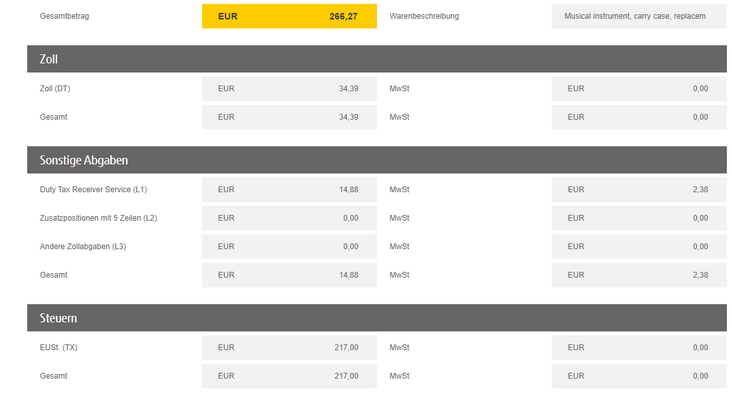Click the yellow Gesamtbetrag amount field
Screen dimensions: 732x400
tap(289, 16)
